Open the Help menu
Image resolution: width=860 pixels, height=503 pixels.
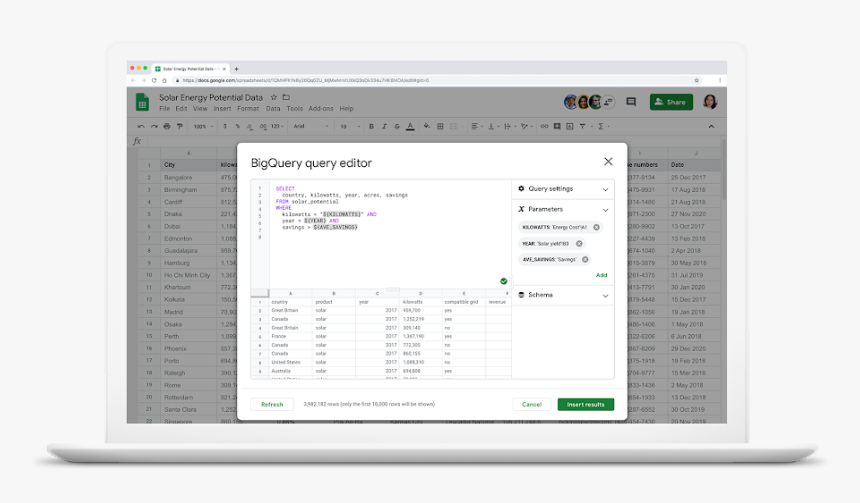346,109
